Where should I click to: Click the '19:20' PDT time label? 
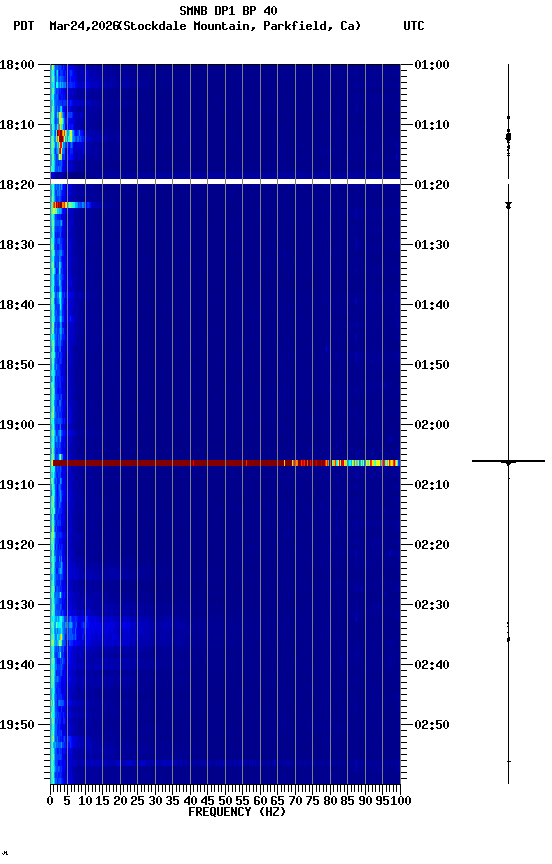(x=17, y=546)
